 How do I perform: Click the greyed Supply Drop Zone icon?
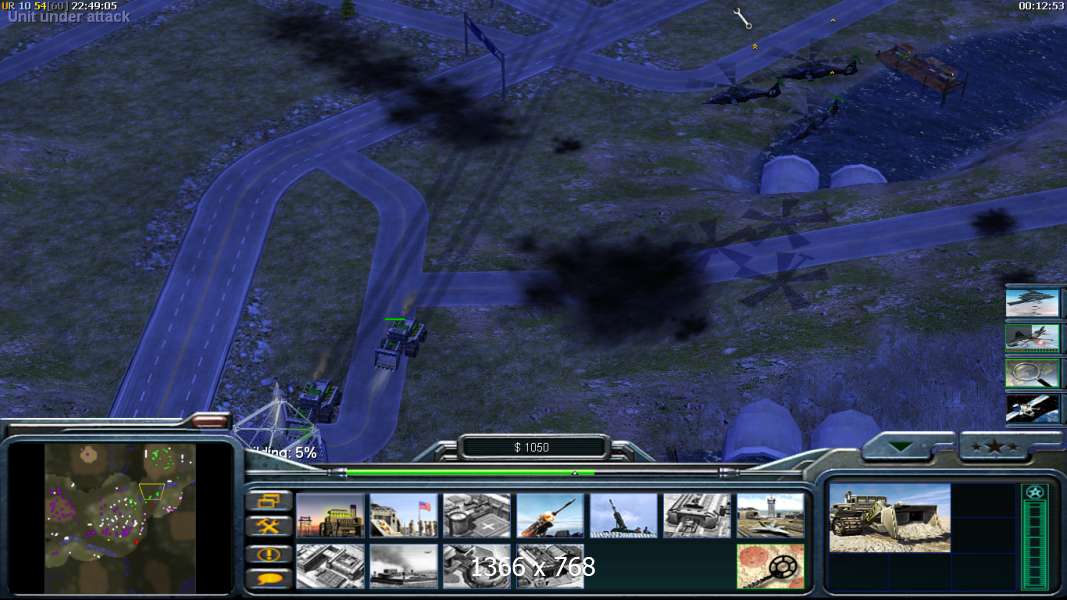coord(404,566)
